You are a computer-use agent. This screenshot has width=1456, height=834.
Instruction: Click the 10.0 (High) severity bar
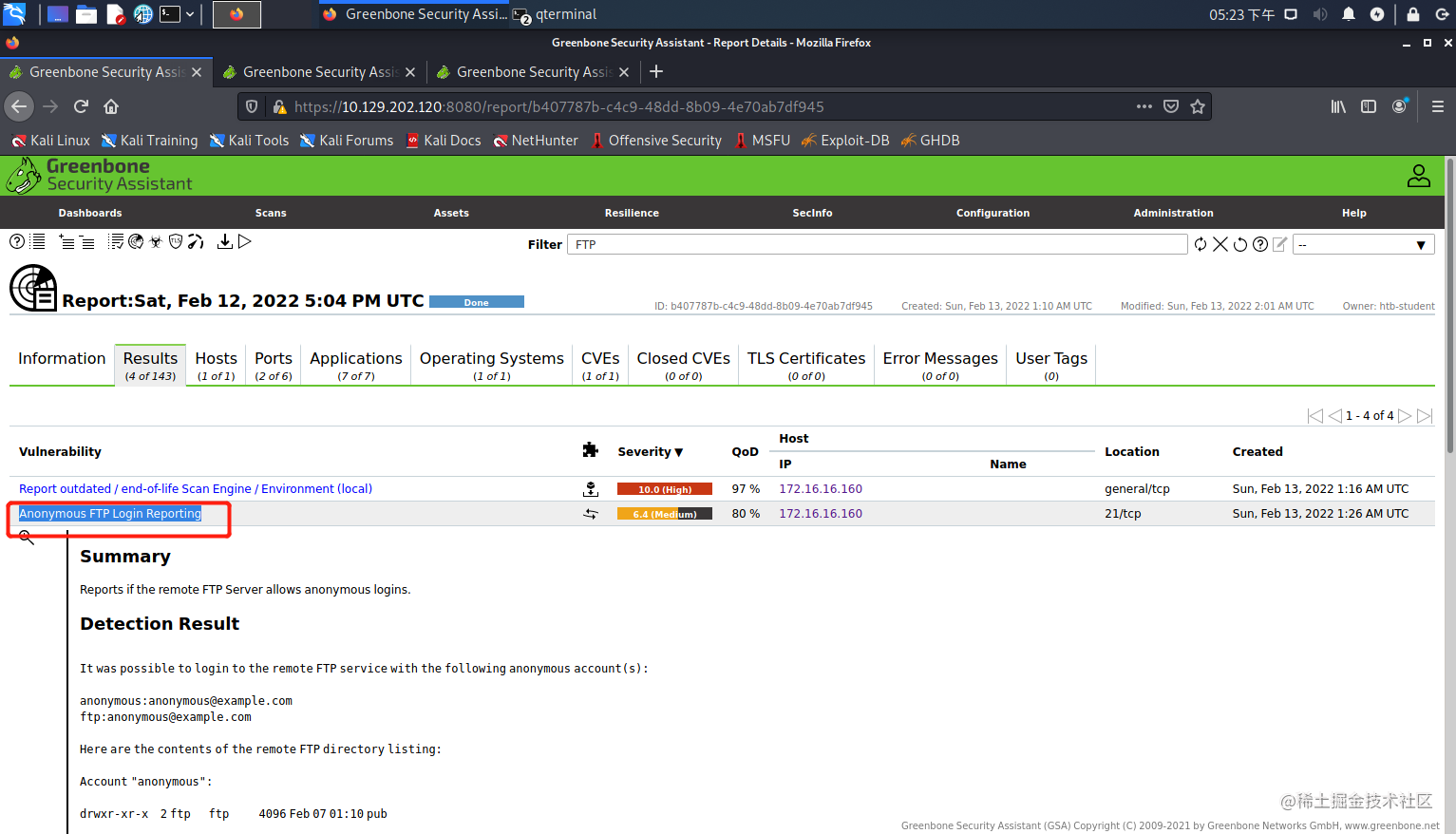coord(665,489)
